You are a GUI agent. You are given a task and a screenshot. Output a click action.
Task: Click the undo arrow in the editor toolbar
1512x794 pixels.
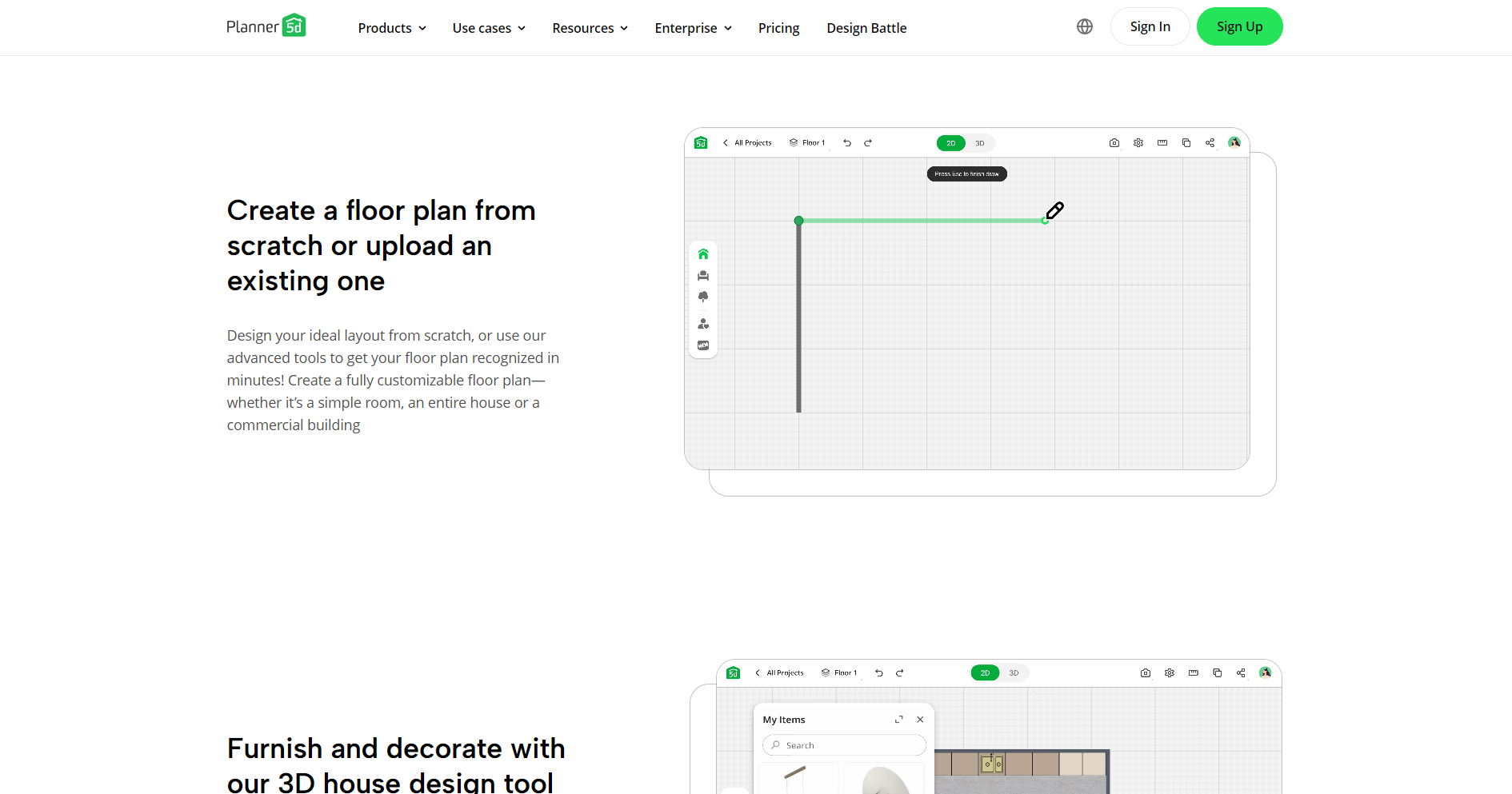click(847, 142)
